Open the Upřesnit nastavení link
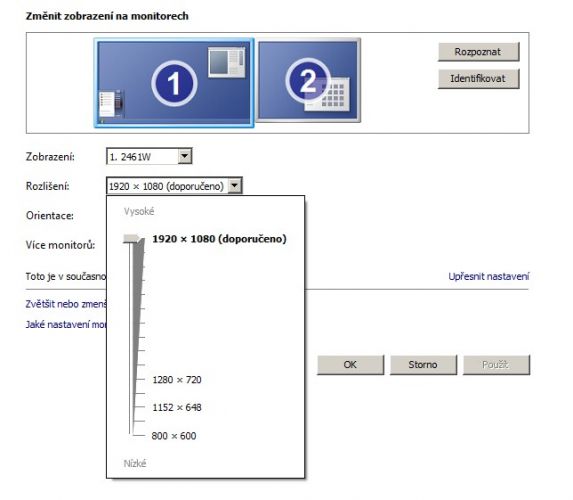 [489, 276]
